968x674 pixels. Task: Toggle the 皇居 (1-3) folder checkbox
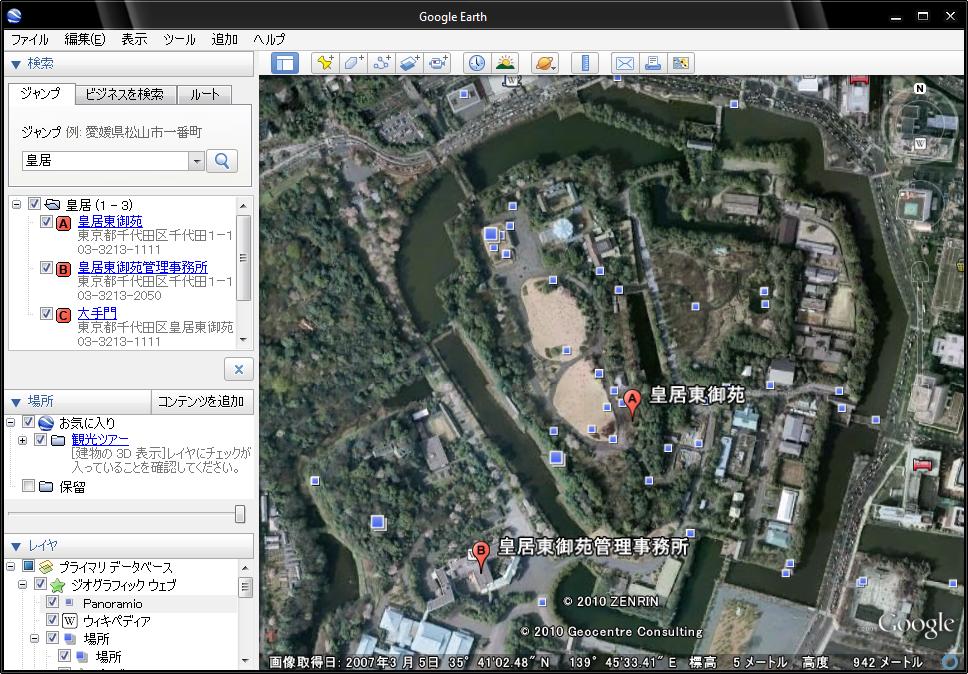pyautogui.click(x=34, y=204)
